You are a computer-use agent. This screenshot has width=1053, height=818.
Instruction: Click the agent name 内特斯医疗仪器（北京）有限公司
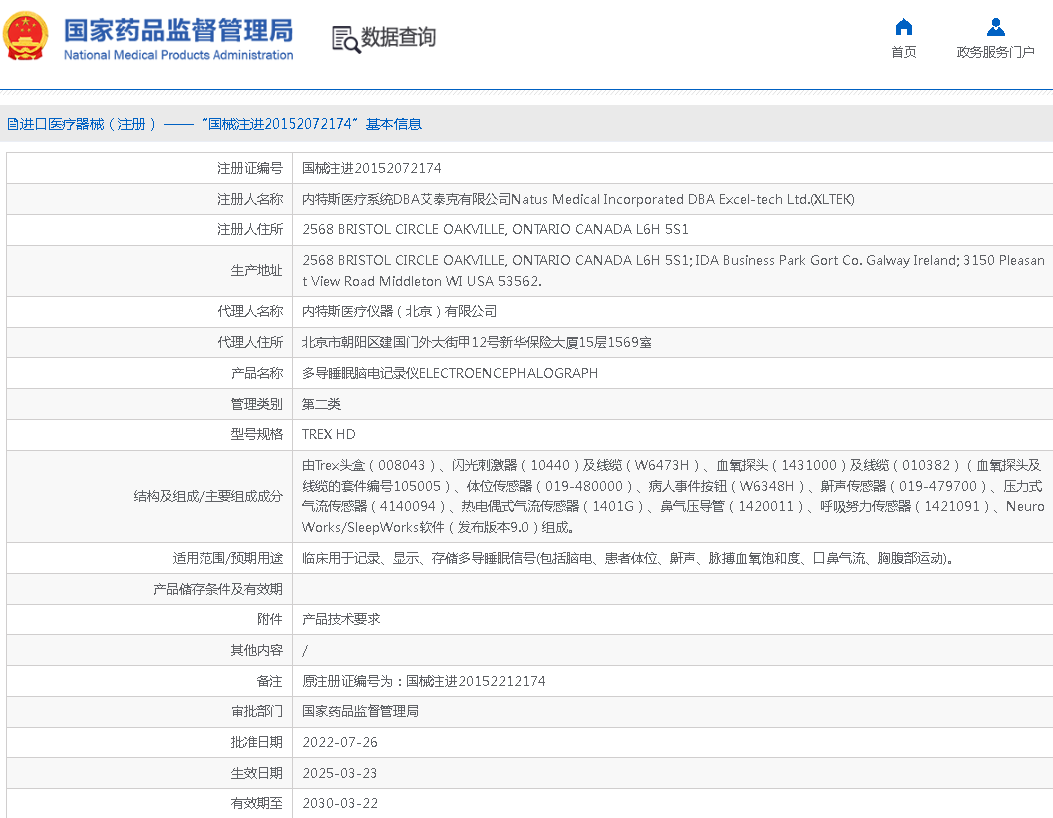tap(399, 311)
